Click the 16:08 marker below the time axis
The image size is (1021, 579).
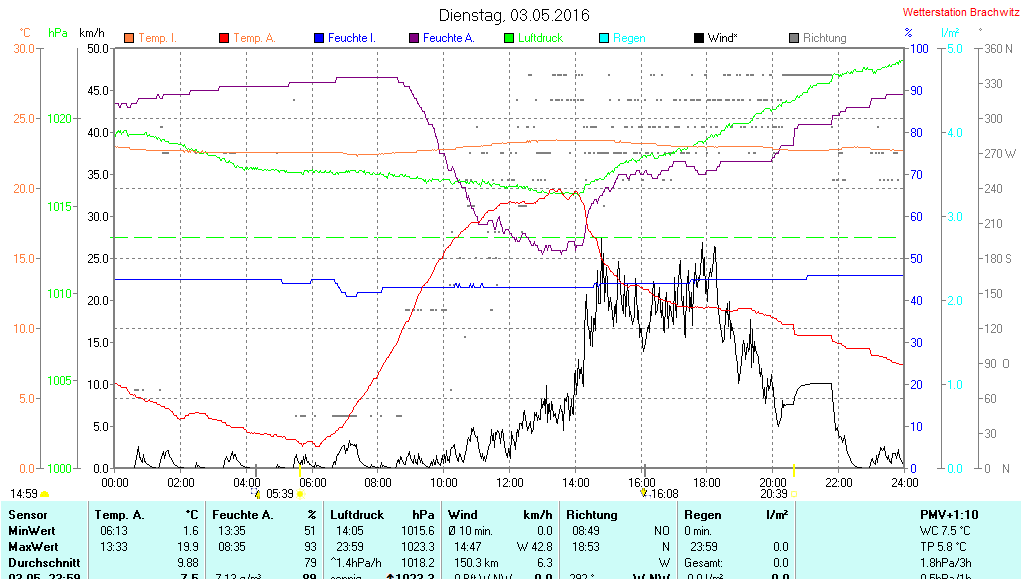pos(665,493)
